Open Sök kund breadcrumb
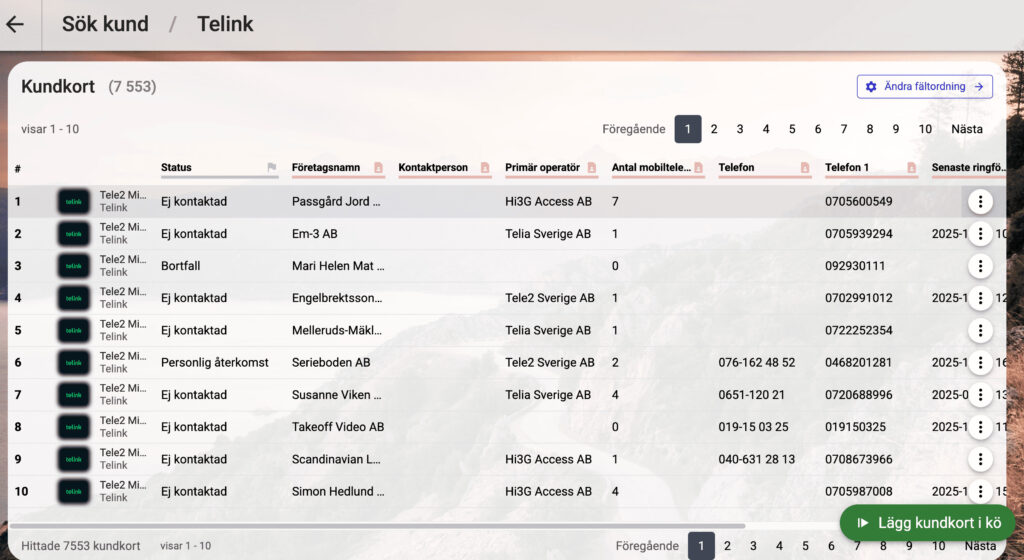The height and width of the screenshot is (560, 1024). (105, 24)
